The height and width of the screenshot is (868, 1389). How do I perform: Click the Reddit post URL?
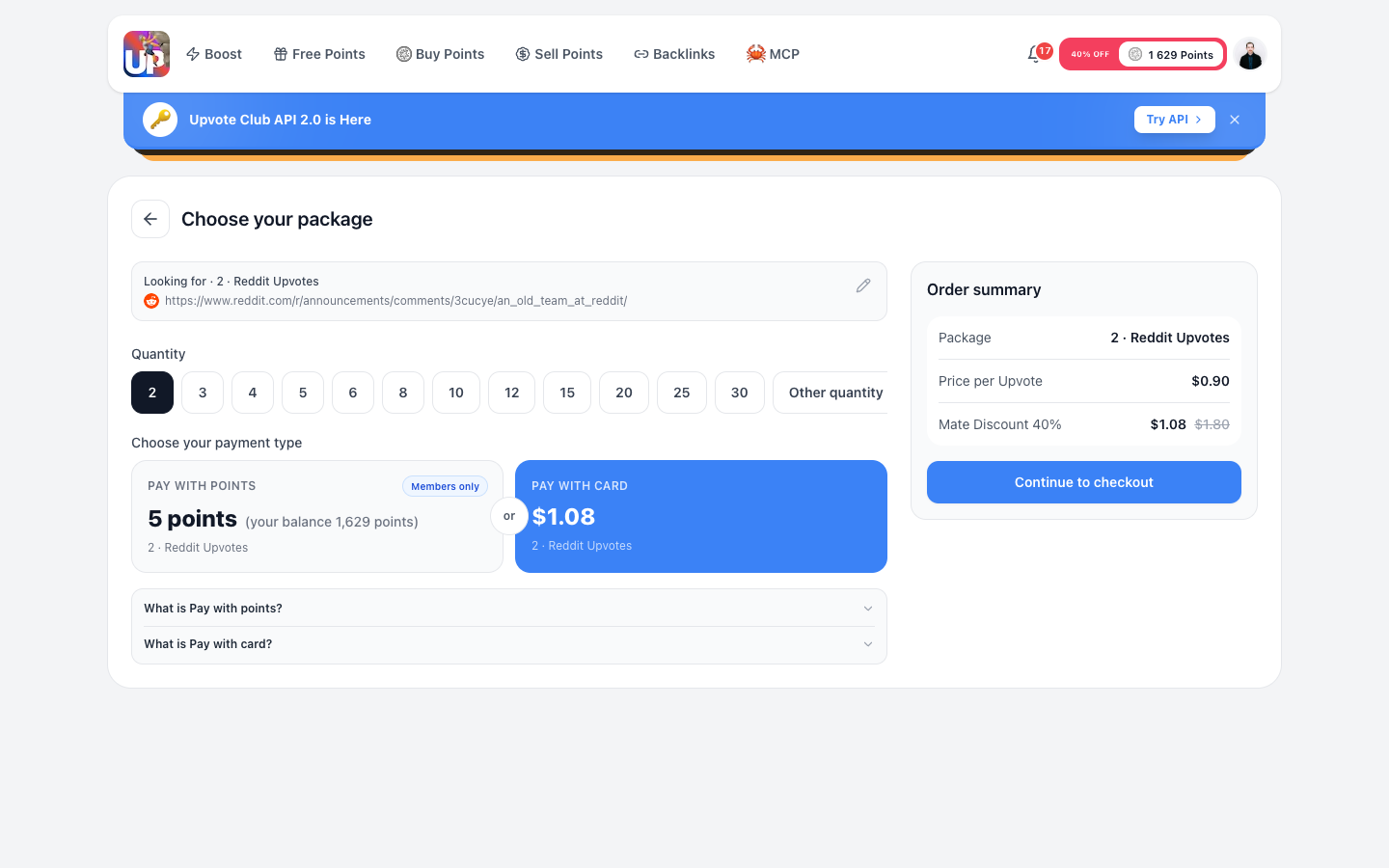pos(395,301)
